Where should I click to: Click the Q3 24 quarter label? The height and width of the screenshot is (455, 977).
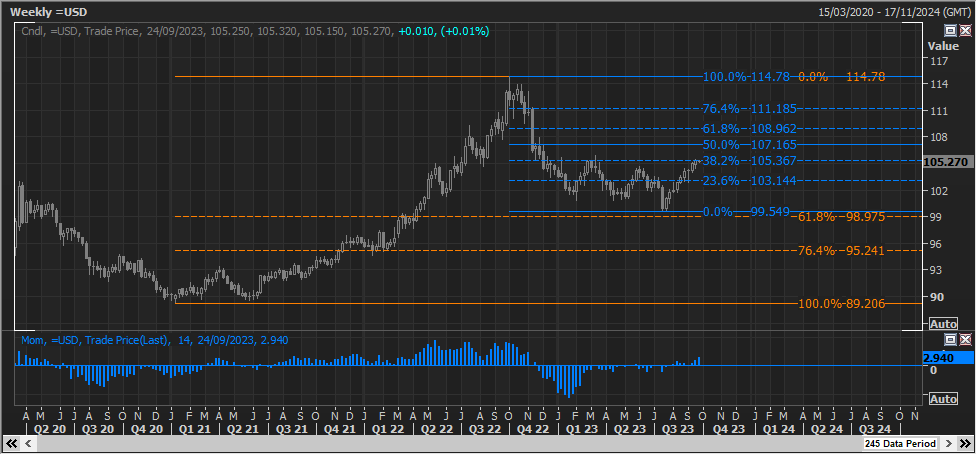coord(874,429)
